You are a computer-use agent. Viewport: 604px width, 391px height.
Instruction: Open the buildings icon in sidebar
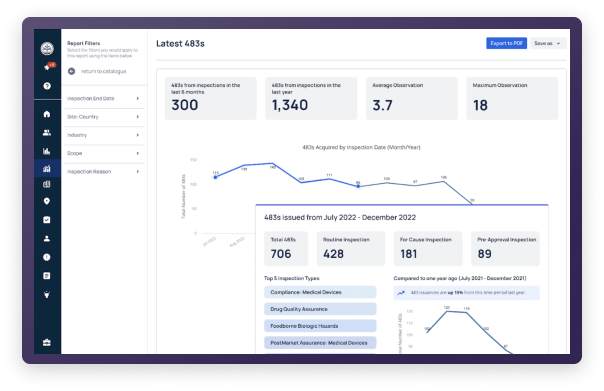click(x=47, y=184)
